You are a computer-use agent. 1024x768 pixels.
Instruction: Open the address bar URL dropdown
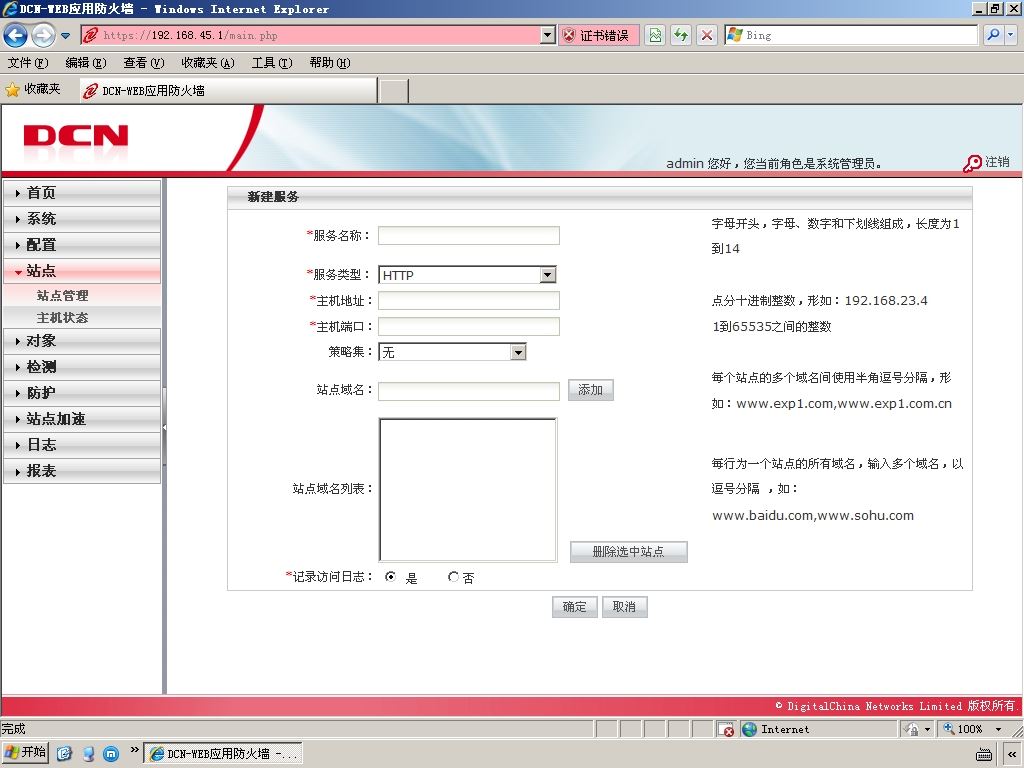click(x=548, y=35)
